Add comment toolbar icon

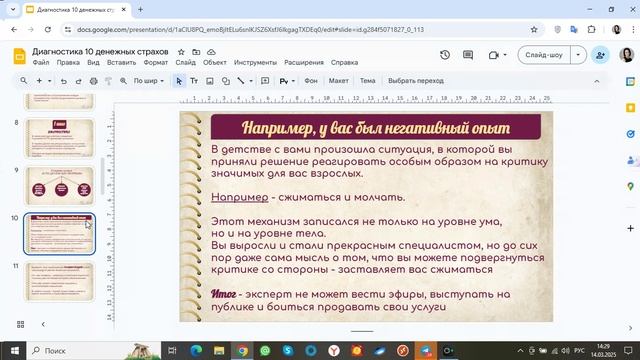click(x=265, y=81)
